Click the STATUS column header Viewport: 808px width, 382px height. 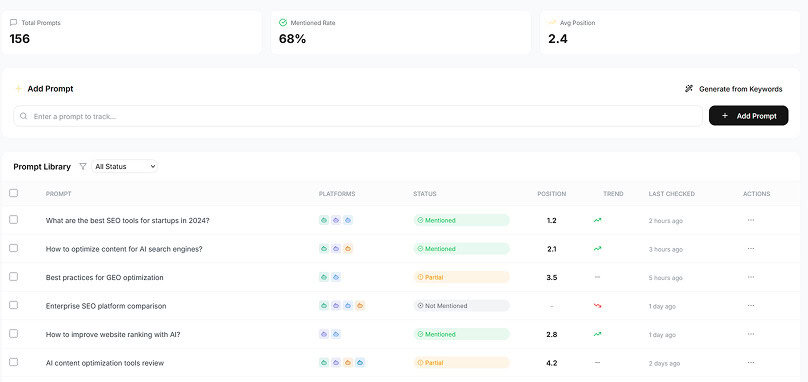click(425, 194)
